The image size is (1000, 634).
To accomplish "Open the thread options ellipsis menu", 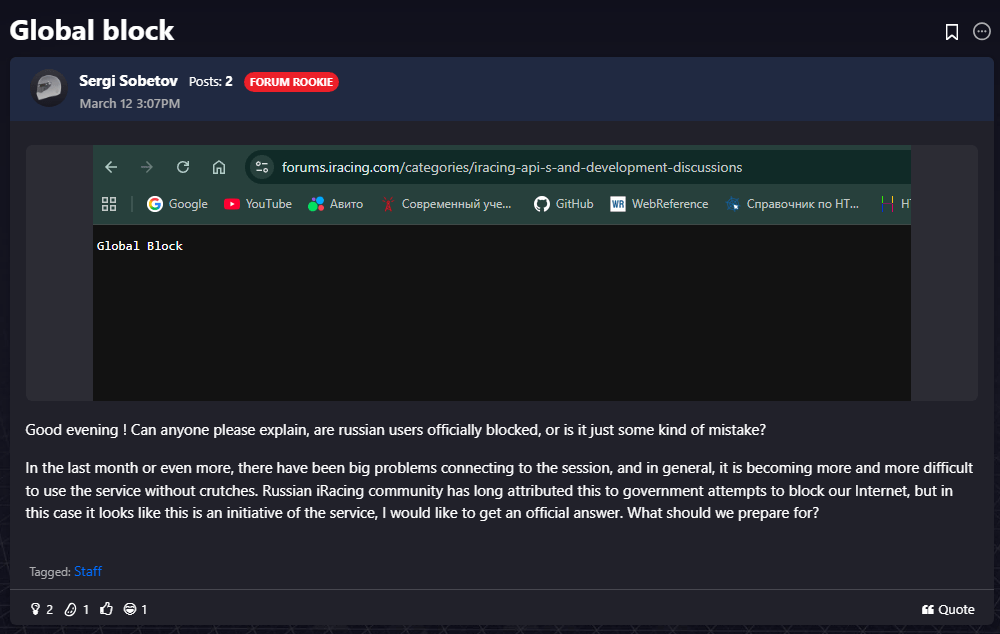I will 982,32.
